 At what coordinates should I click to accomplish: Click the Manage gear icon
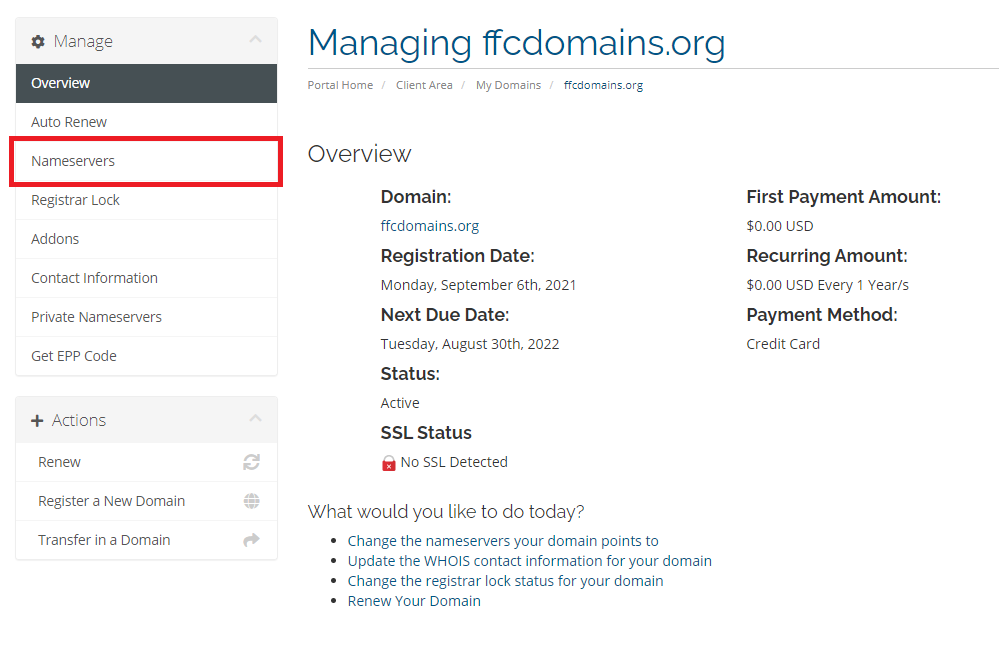[x=38, y=41]
